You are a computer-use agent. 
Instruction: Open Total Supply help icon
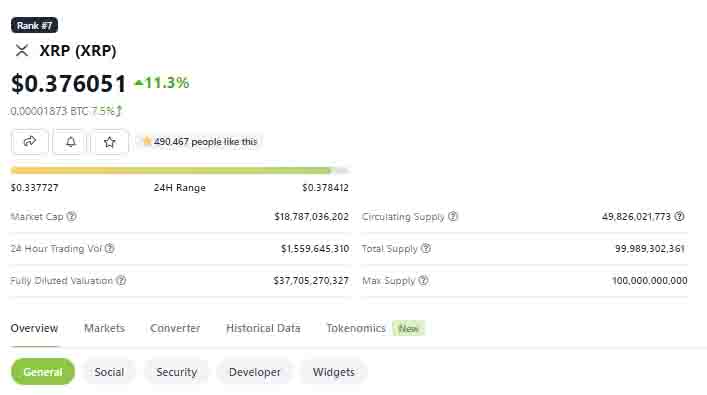(x=426, y=248)
